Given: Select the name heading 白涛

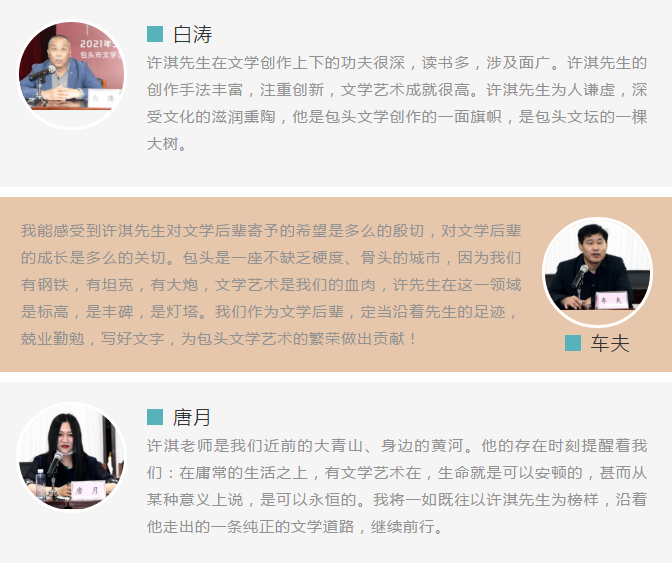Looking at the screenshot, I should 192,34.
